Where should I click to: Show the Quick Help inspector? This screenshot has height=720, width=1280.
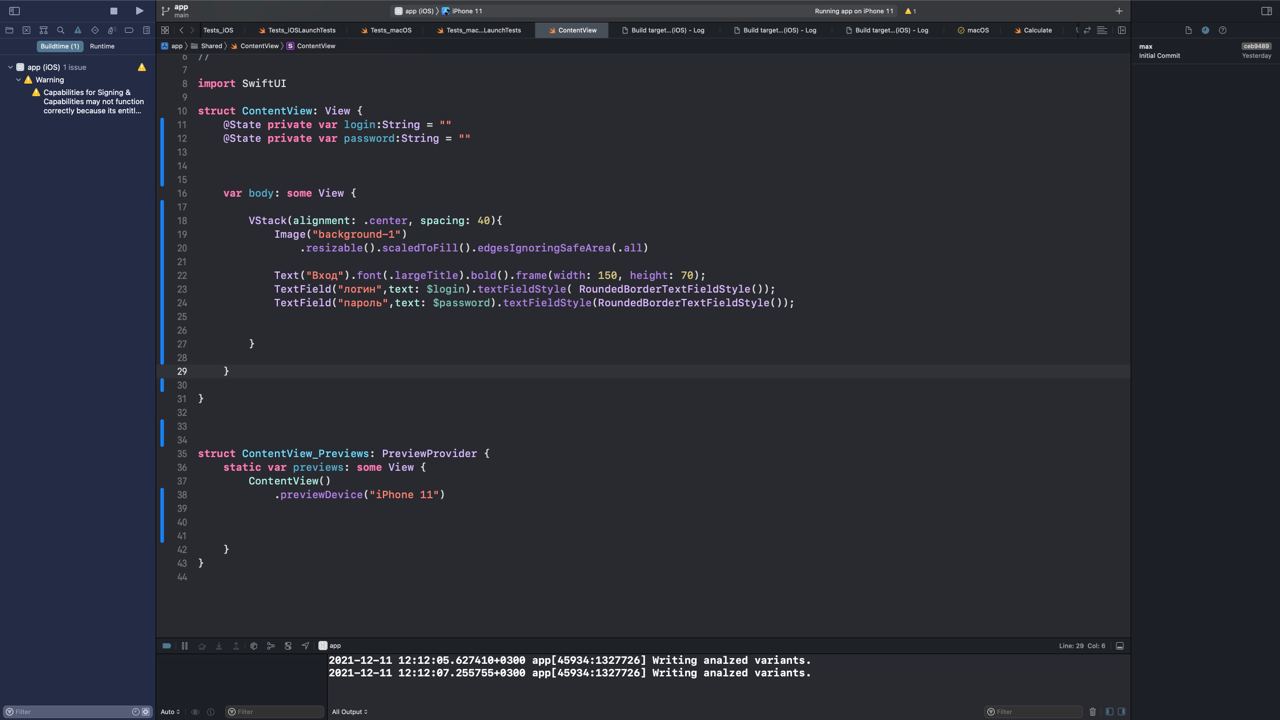pos(1222,30)
